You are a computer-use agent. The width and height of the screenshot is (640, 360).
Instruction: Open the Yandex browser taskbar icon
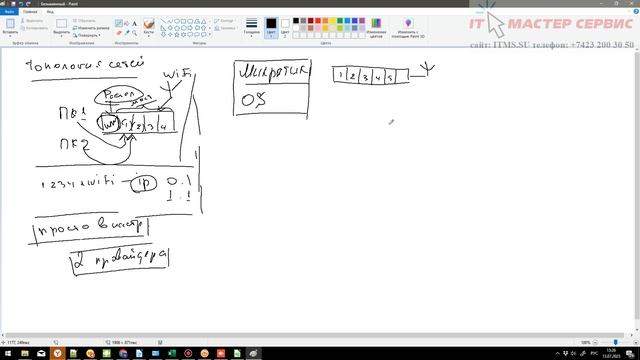click(58, 353)
